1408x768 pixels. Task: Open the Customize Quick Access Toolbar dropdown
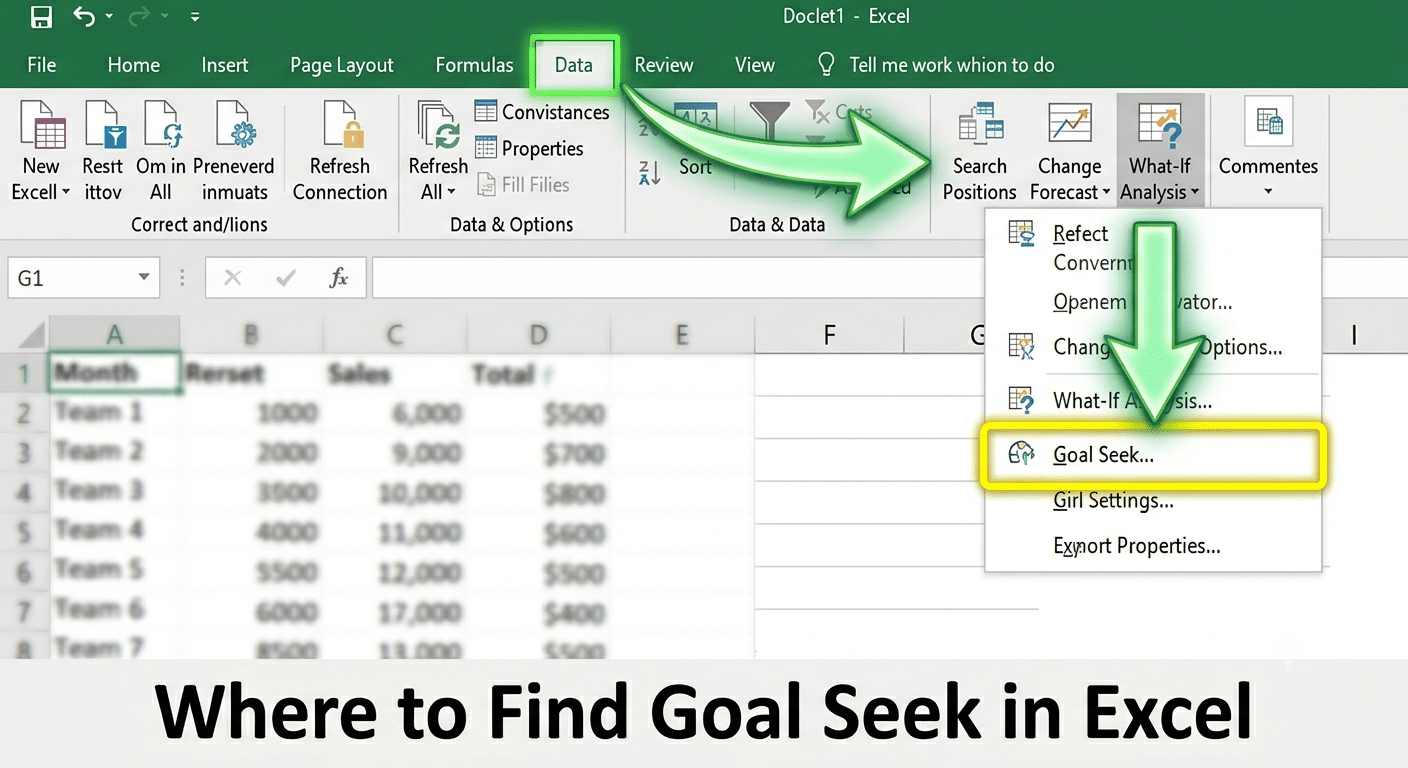pos(195,18)
